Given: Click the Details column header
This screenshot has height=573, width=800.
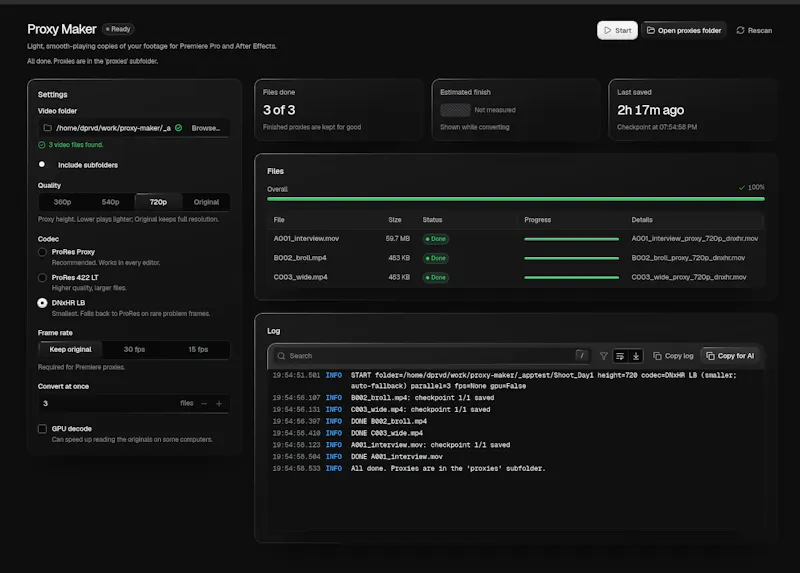Looking at the screenshot, I should 642,220.
